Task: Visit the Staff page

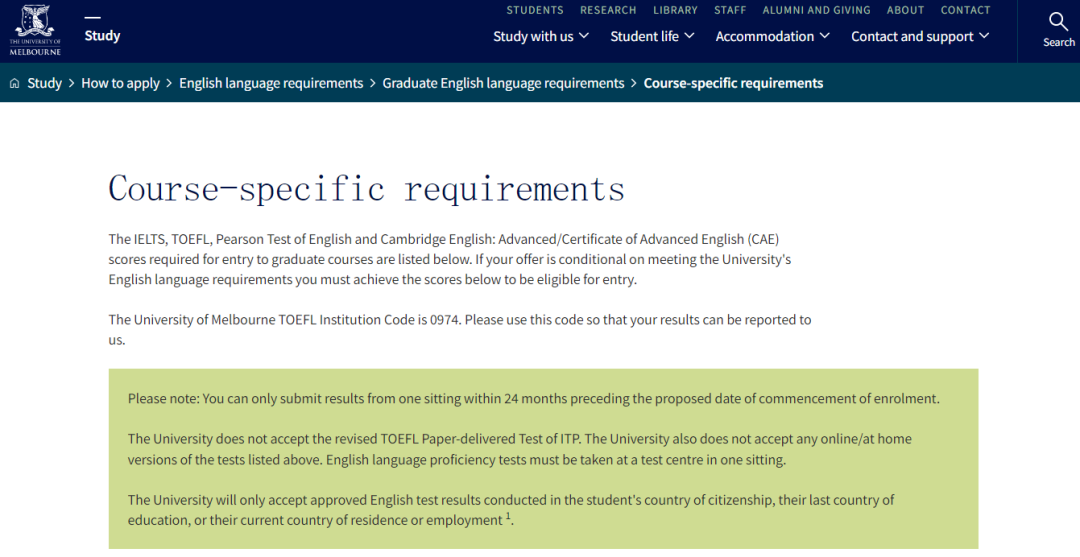Action: (730, 10)
